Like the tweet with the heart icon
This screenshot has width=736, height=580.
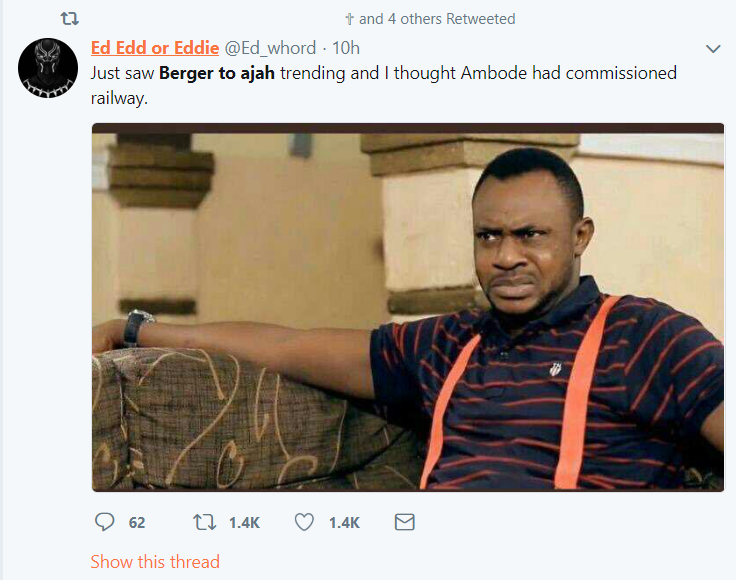304,522
